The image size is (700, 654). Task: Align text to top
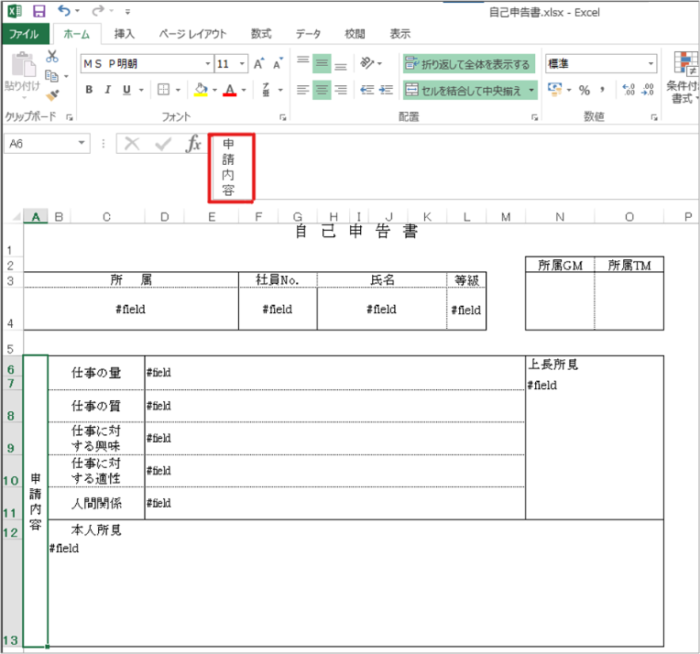pos(303,63)
